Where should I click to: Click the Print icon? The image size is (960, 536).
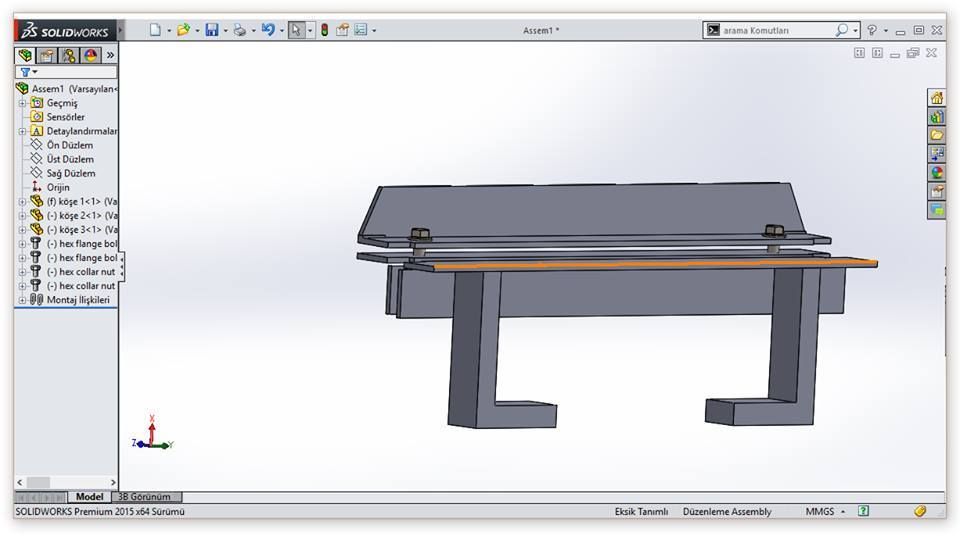240,30
